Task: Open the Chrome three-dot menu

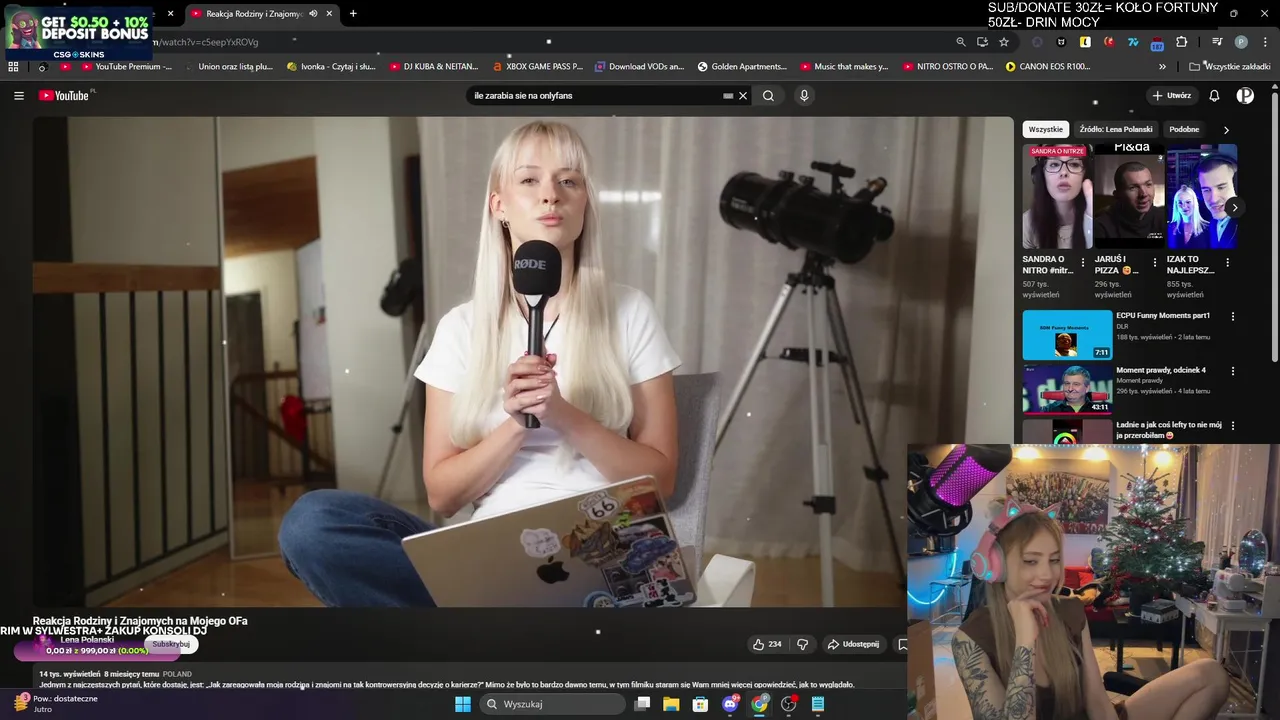Action: tap(1266, 42)
